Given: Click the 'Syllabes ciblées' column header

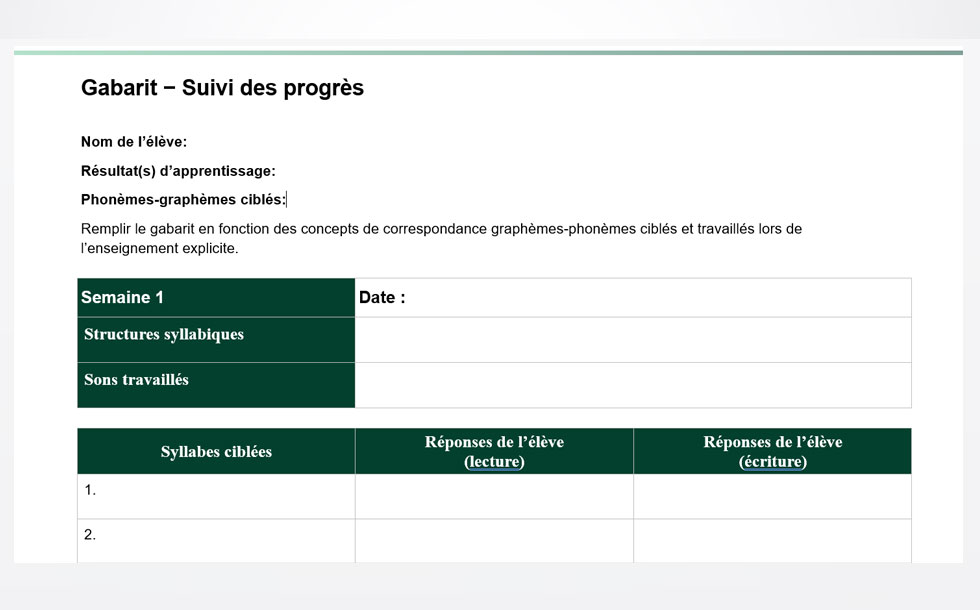Looking at the screenshot, I should (x=216, y=451).
